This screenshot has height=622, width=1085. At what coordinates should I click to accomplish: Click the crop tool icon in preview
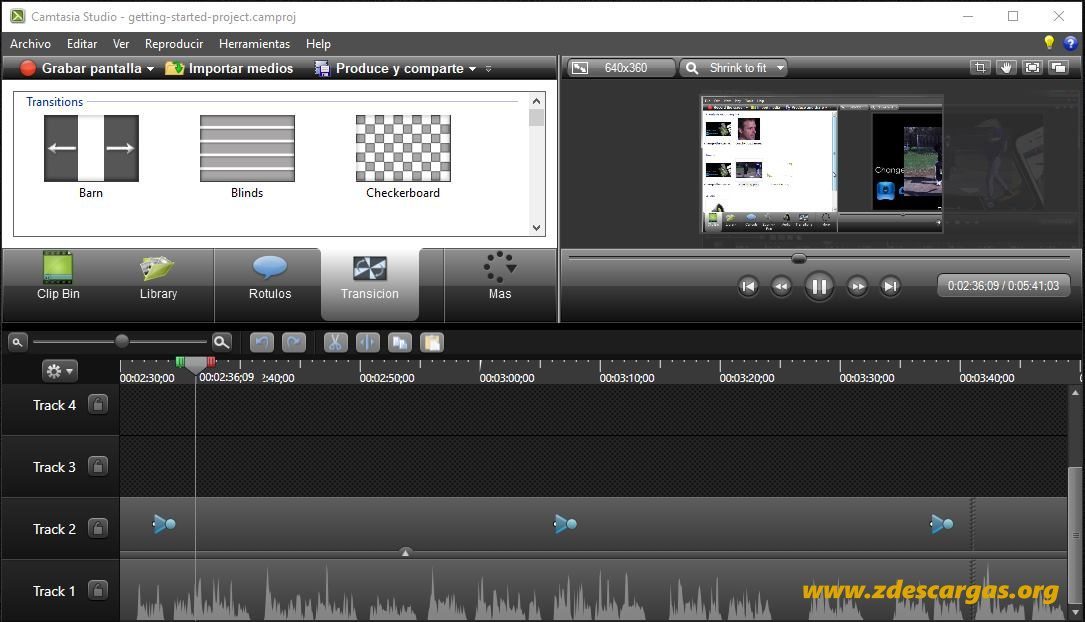pyautogui.click(x=980, y=67)
